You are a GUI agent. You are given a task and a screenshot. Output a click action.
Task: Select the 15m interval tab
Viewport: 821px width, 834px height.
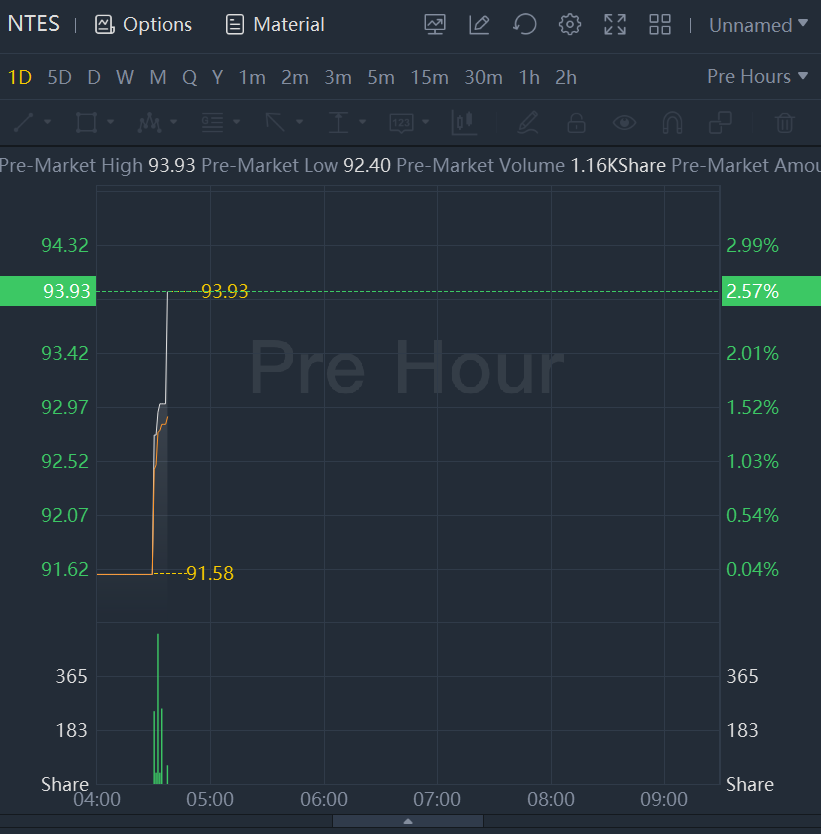coord(429,77)
